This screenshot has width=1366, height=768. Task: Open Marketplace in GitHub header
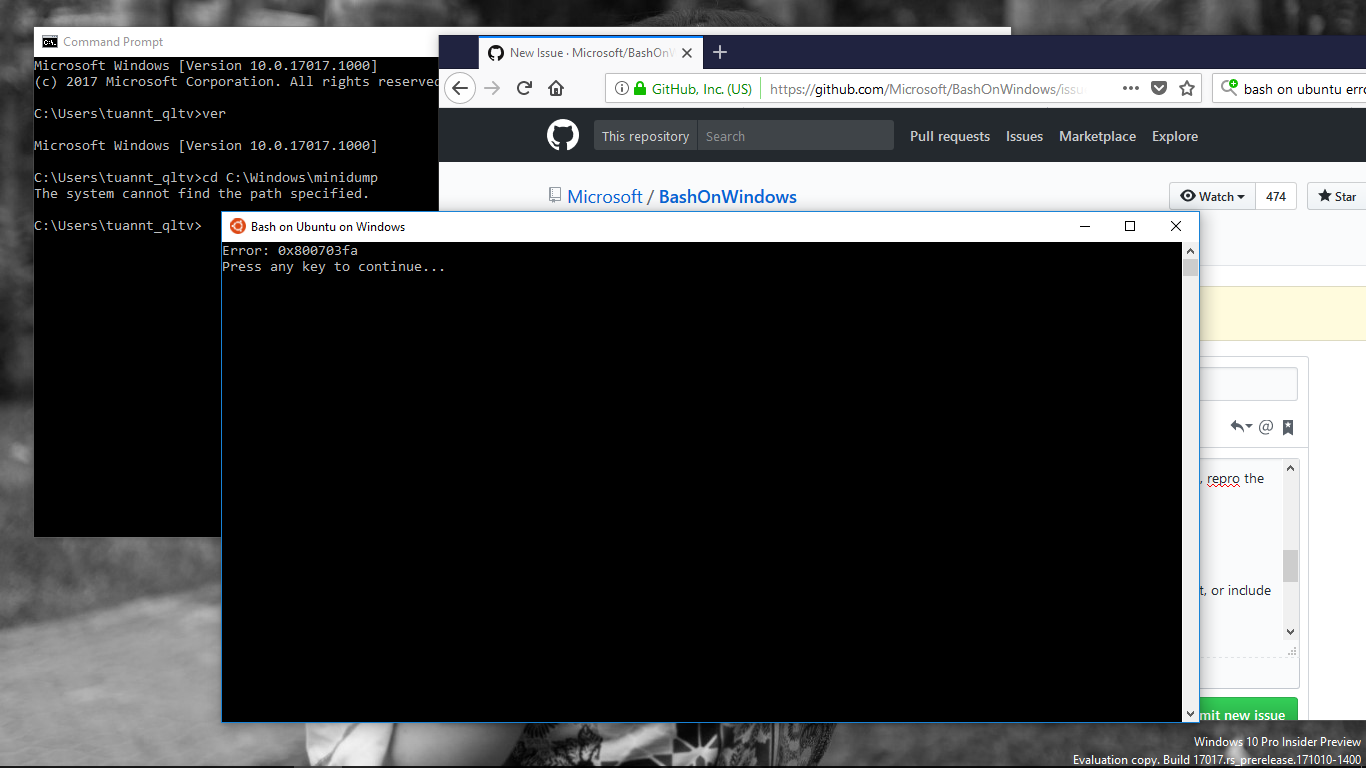1097,136
